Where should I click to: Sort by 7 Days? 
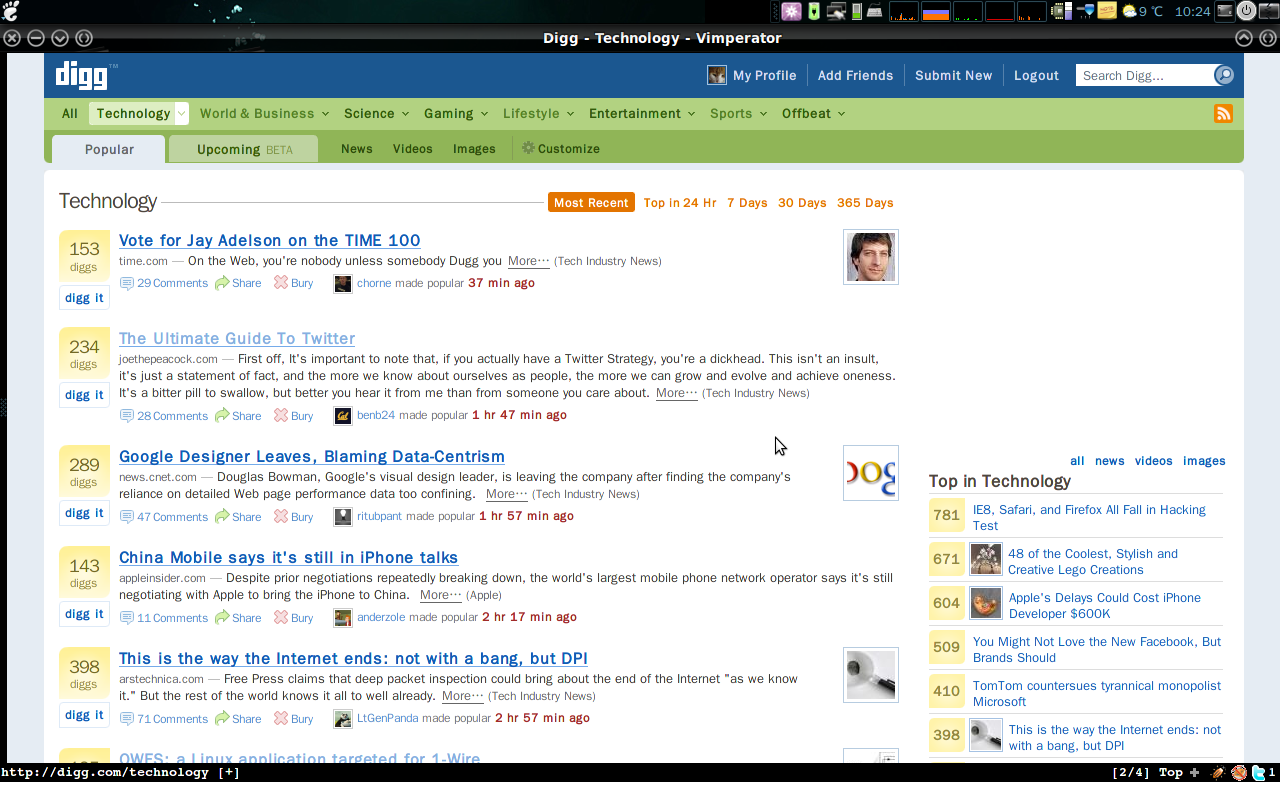click(x=747, y=203)
